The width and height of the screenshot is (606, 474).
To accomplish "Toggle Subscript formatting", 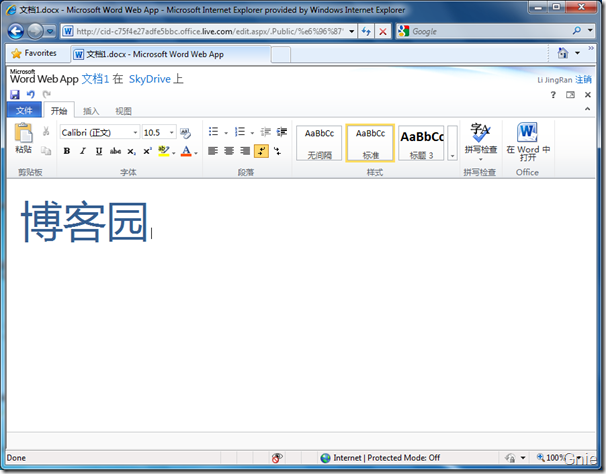I will coord(131,151).
